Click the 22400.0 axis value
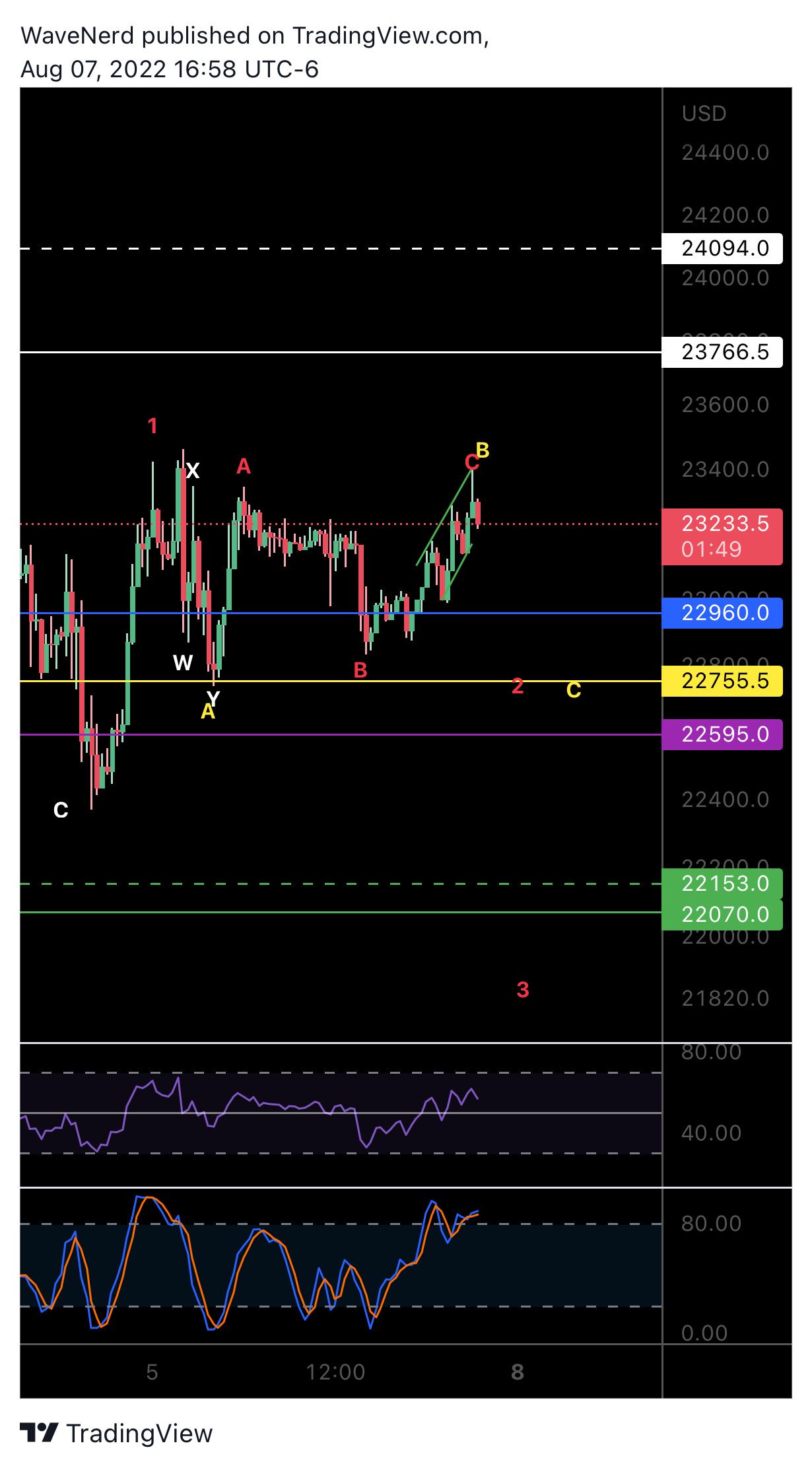Screen dimensions: 812x1468 tap(725, 800)
